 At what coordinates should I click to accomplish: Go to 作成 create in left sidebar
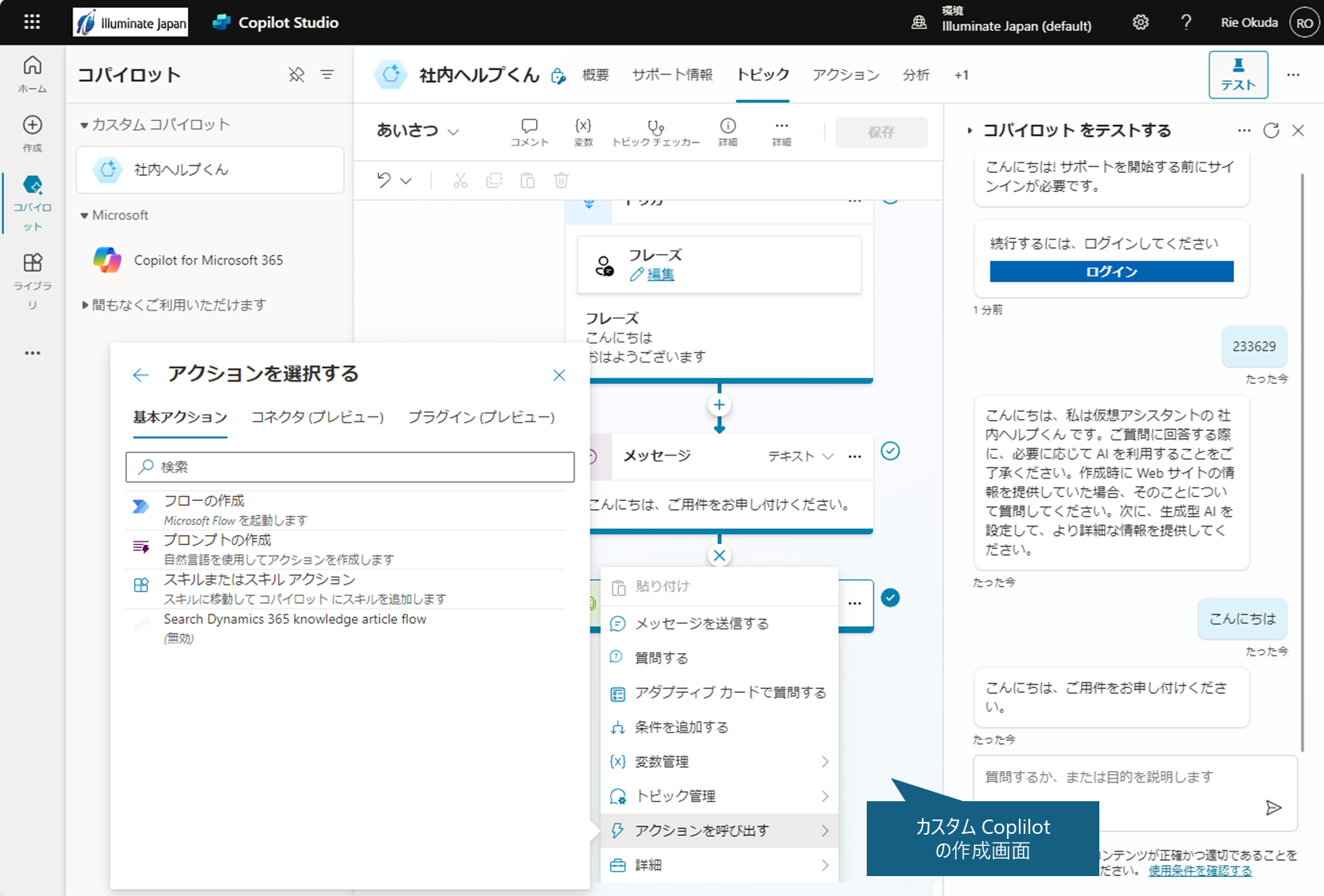pos(33,133)
